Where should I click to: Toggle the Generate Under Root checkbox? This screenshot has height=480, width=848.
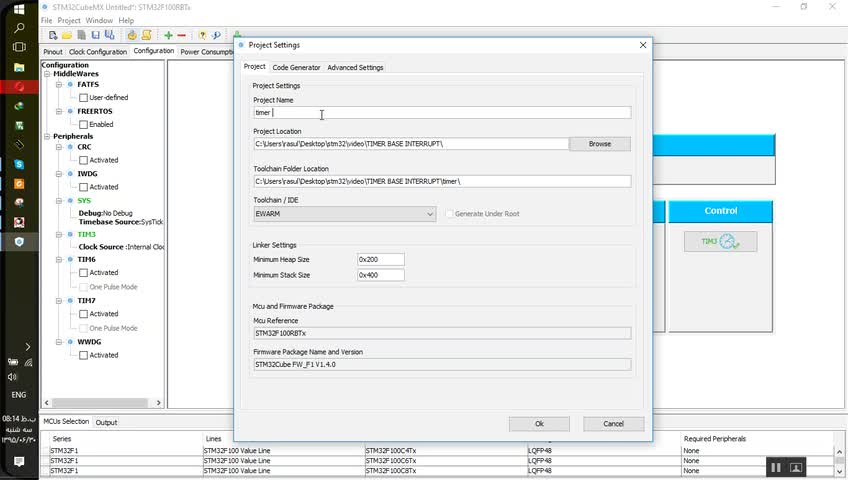coord(449,214)
